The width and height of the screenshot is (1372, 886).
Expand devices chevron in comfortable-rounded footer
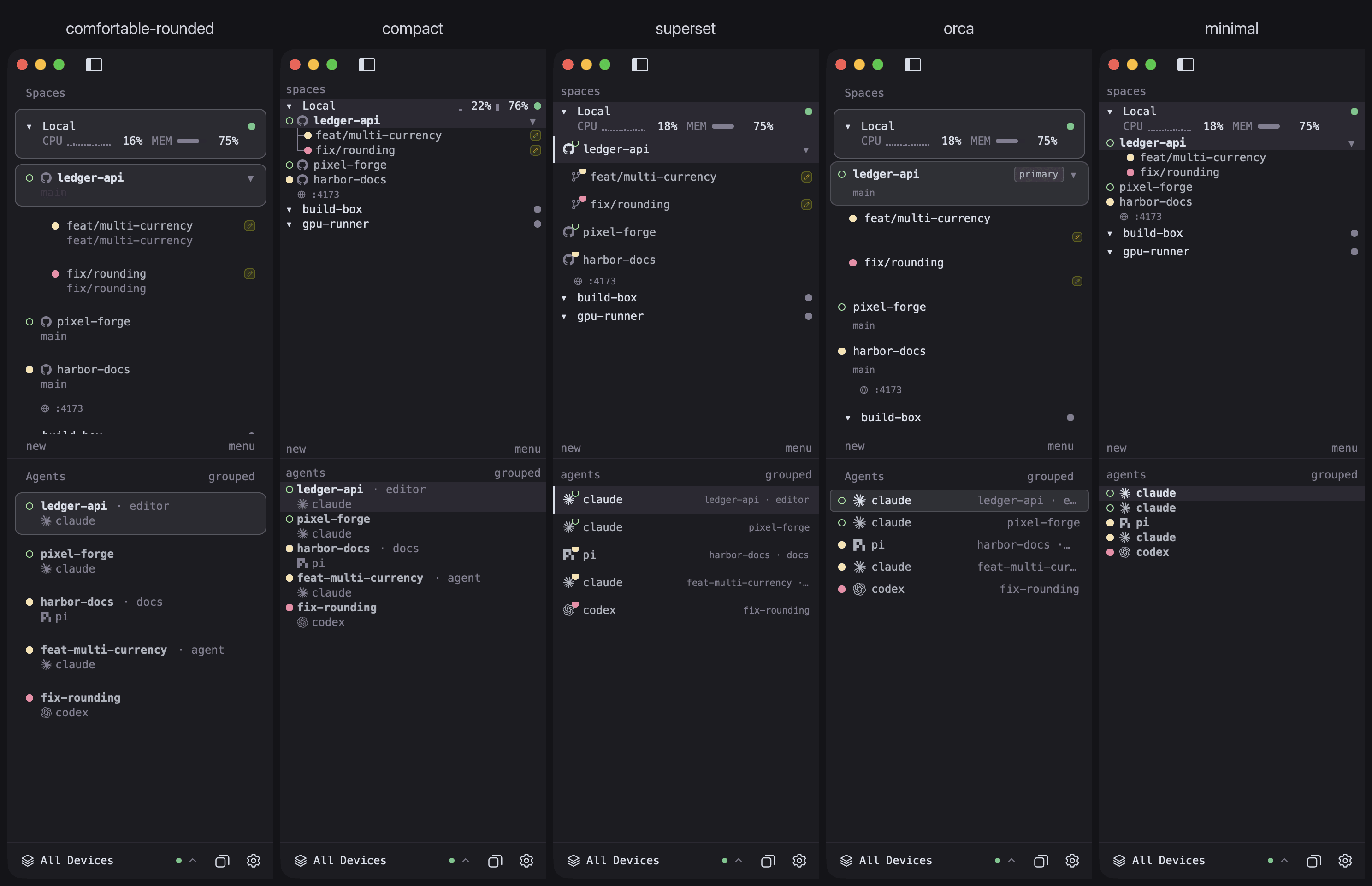pos(193,861)
